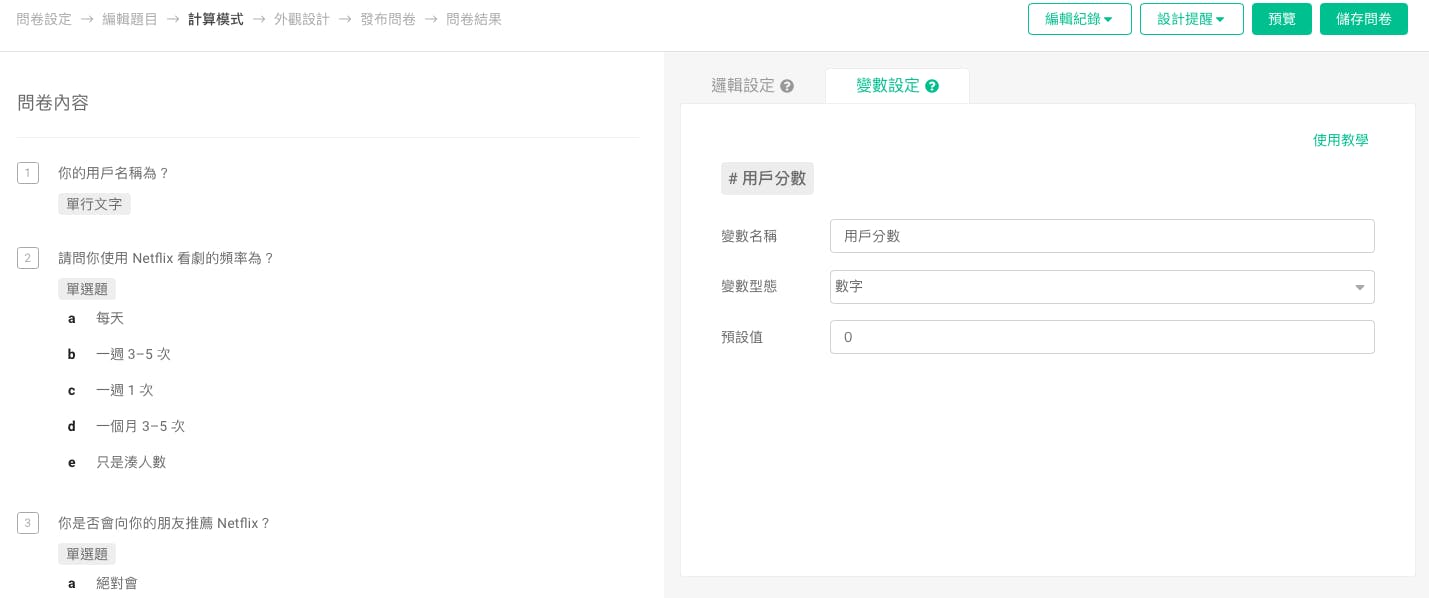
Task: Navigate to 發布問卷 step
Action: (x=388, y=19)
